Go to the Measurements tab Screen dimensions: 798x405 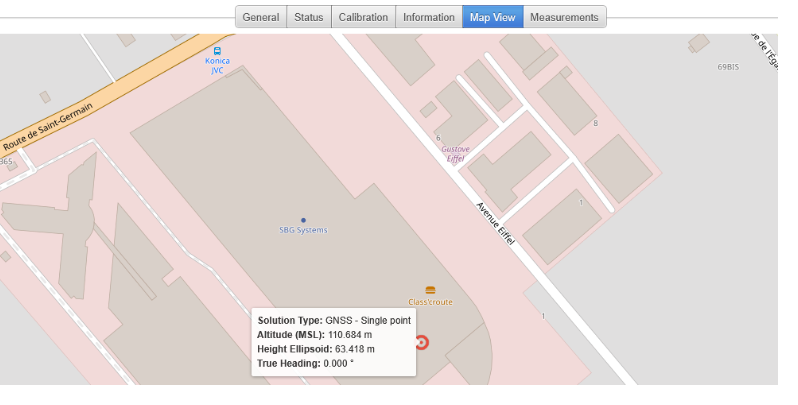tap(564, 17)
